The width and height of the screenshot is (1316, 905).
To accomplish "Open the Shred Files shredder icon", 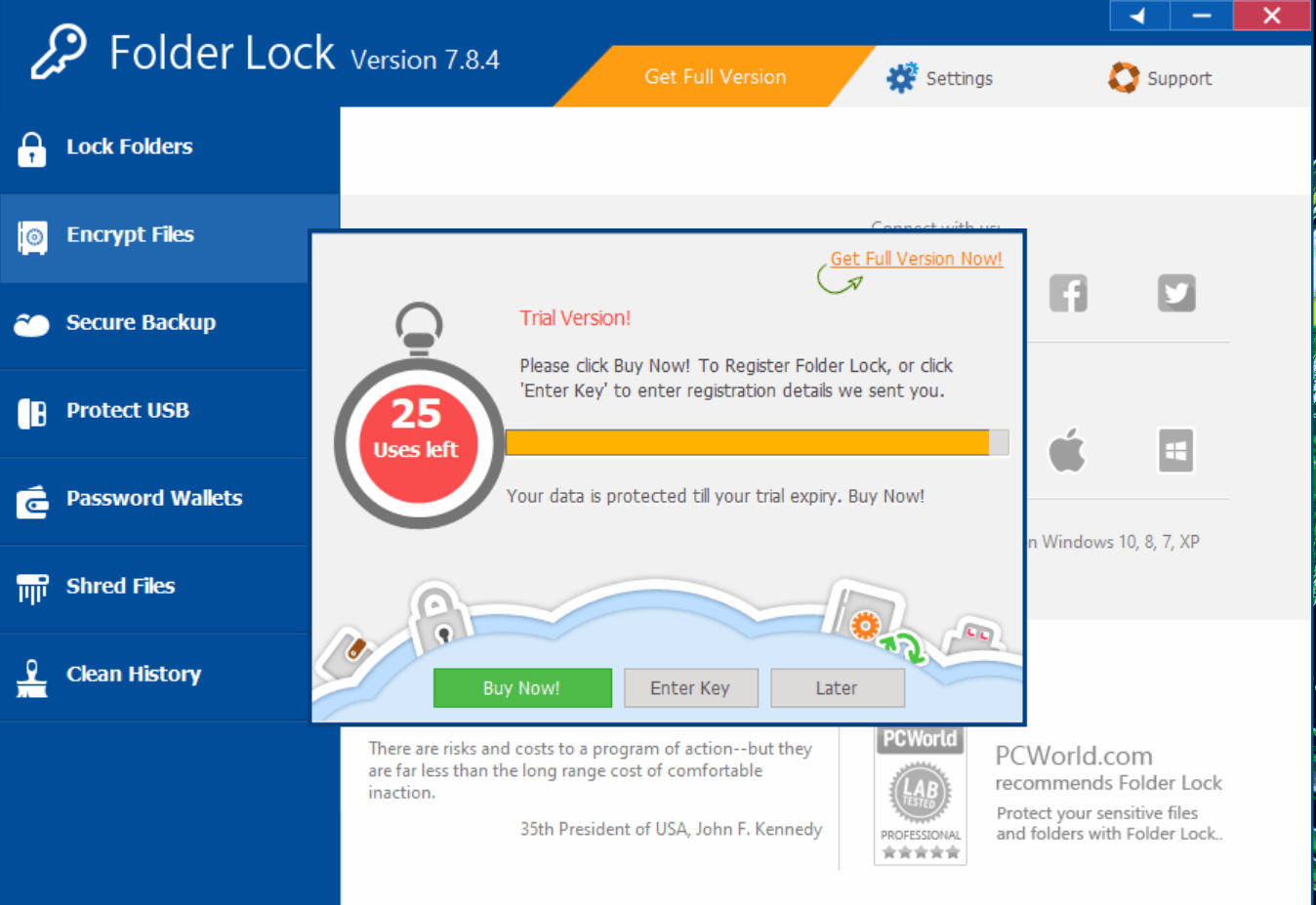I will coord(32,588).
